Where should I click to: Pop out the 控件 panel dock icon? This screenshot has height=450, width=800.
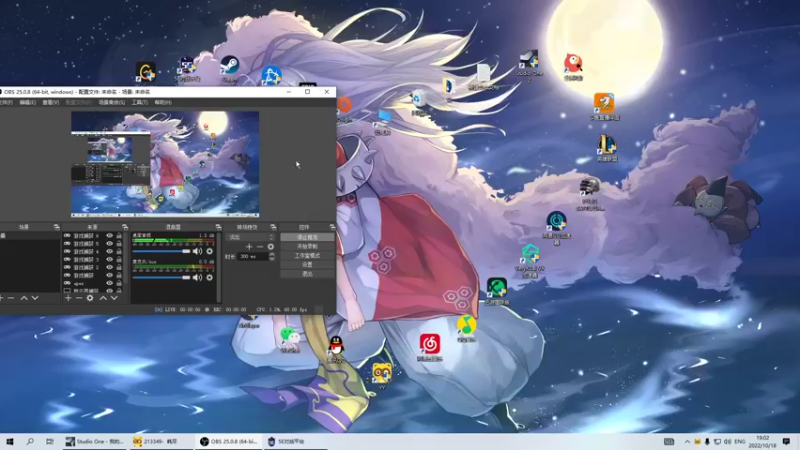point(332,227)
